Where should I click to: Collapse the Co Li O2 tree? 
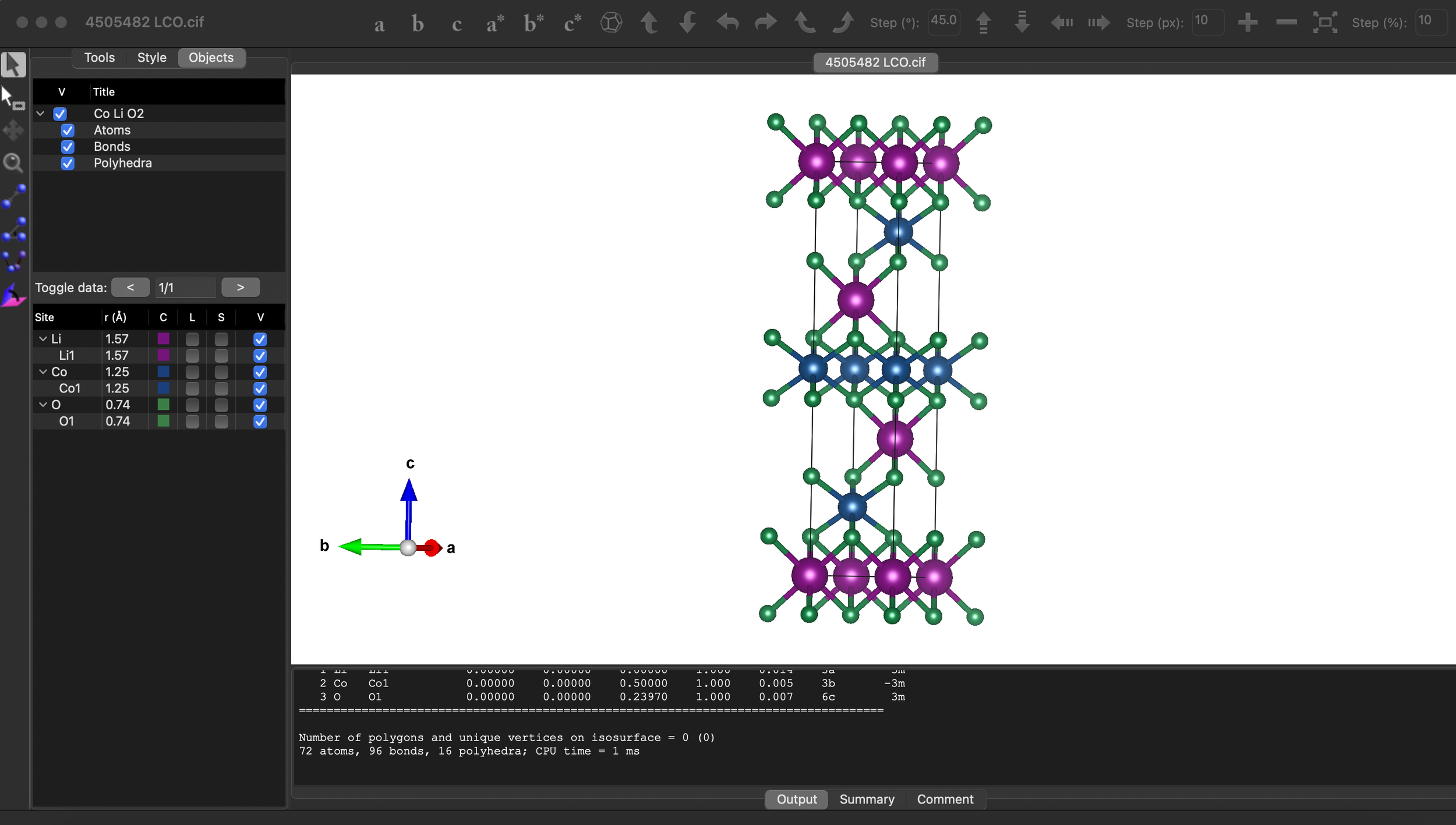[40, 114]
